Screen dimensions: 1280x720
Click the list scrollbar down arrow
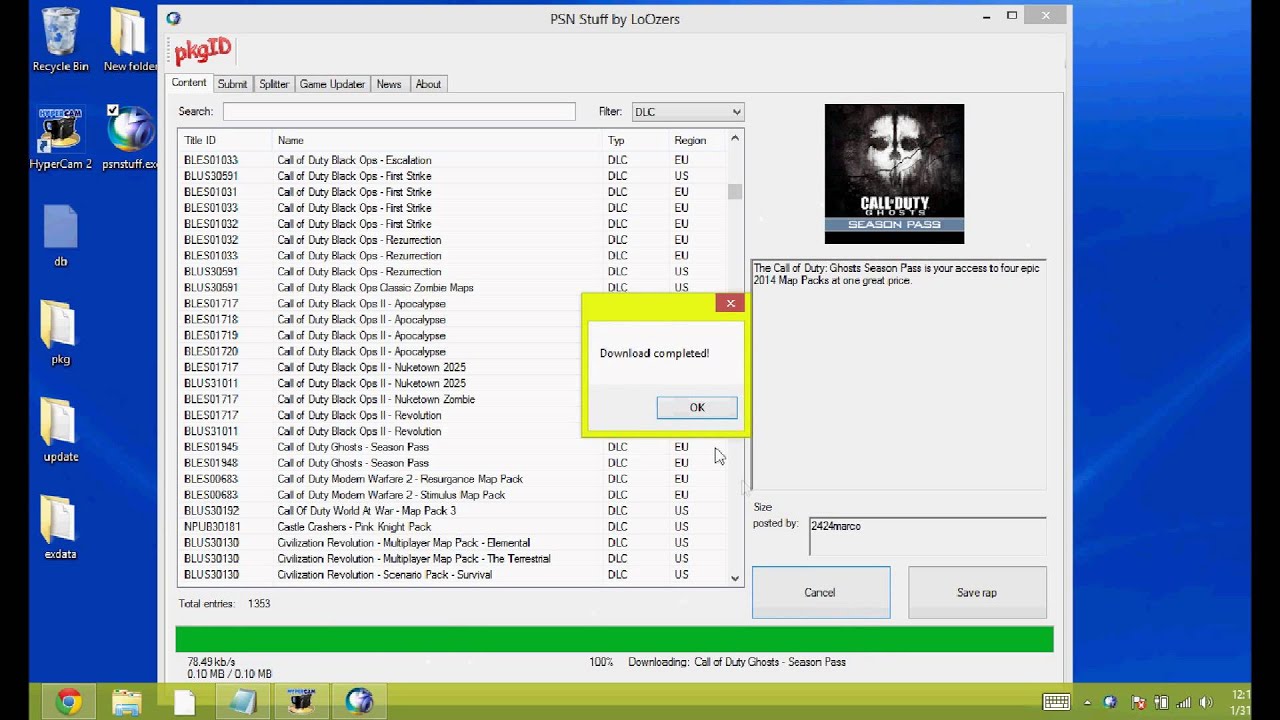coord(735,578)
